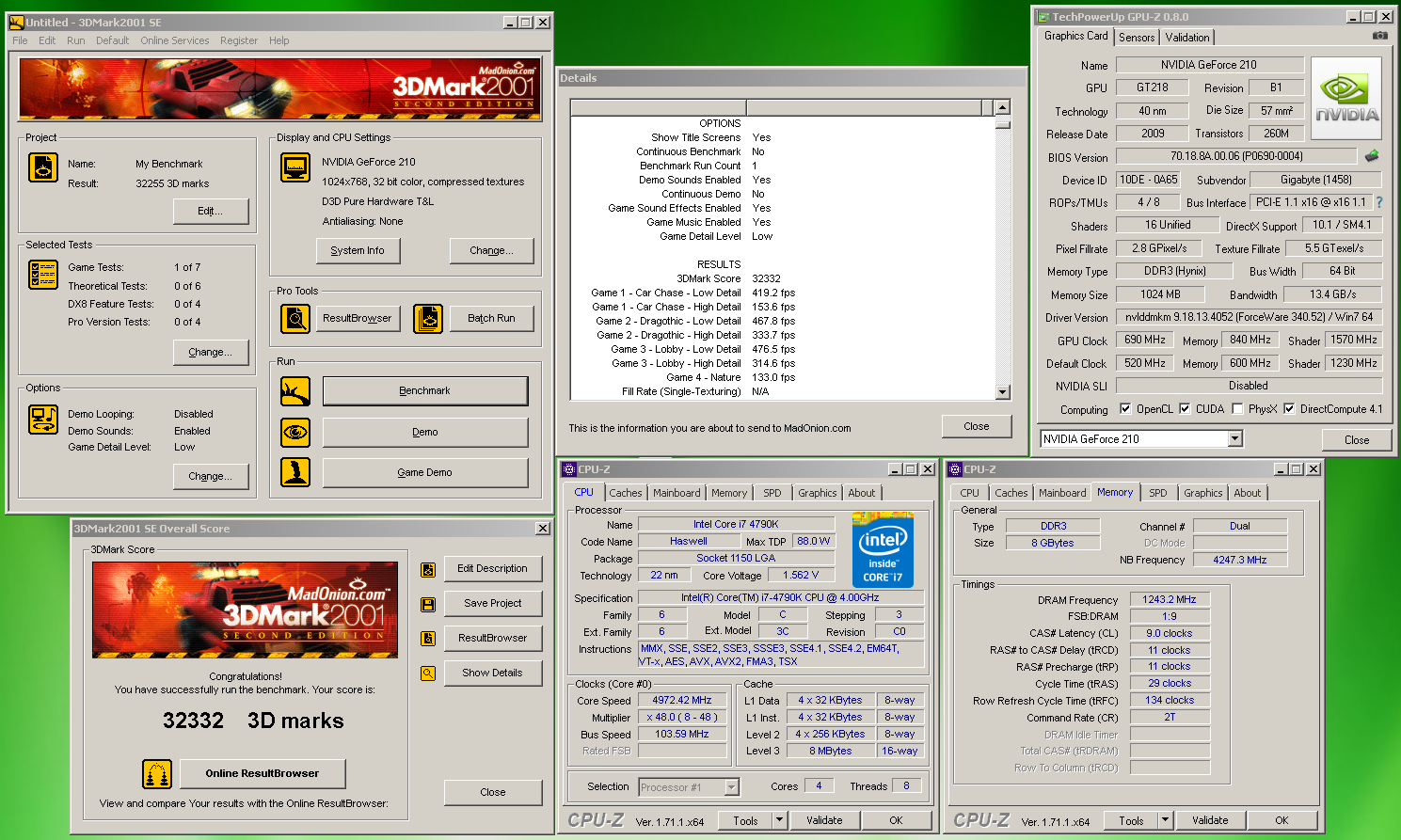
Task: Click the Online ResultBrowser icon
Action: coord(157,773)
